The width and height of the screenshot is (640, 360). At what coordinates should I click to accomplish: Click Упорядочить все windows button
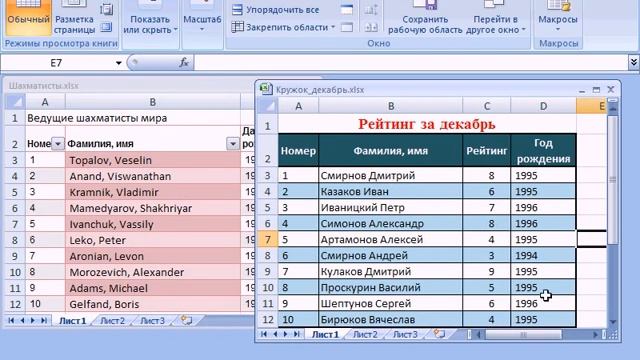tap(276, 10)
